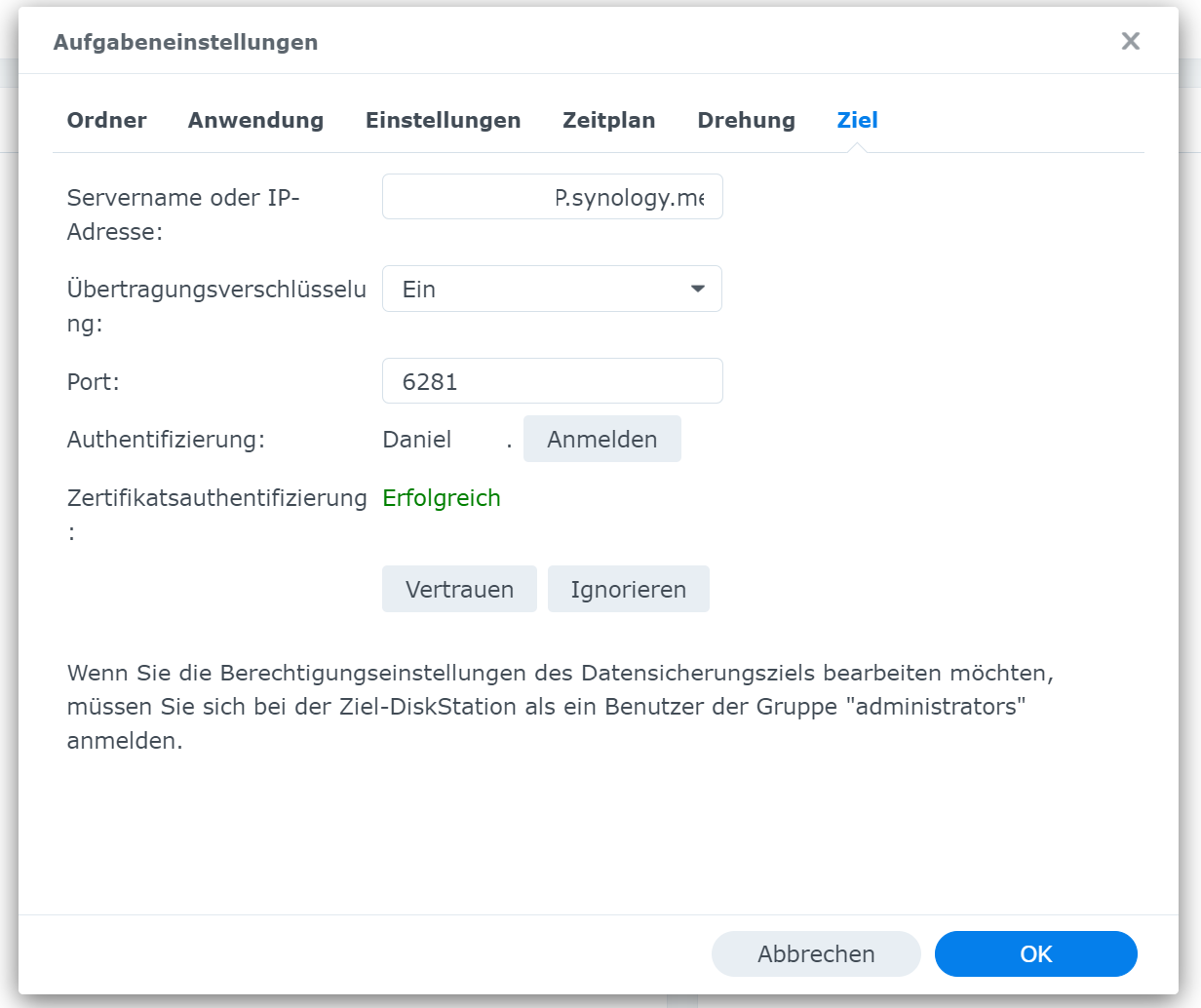The image size is (1201, 1008).
Task: Click the active Ziel tab
Action: pyautogui.click(x=857, y=120)
